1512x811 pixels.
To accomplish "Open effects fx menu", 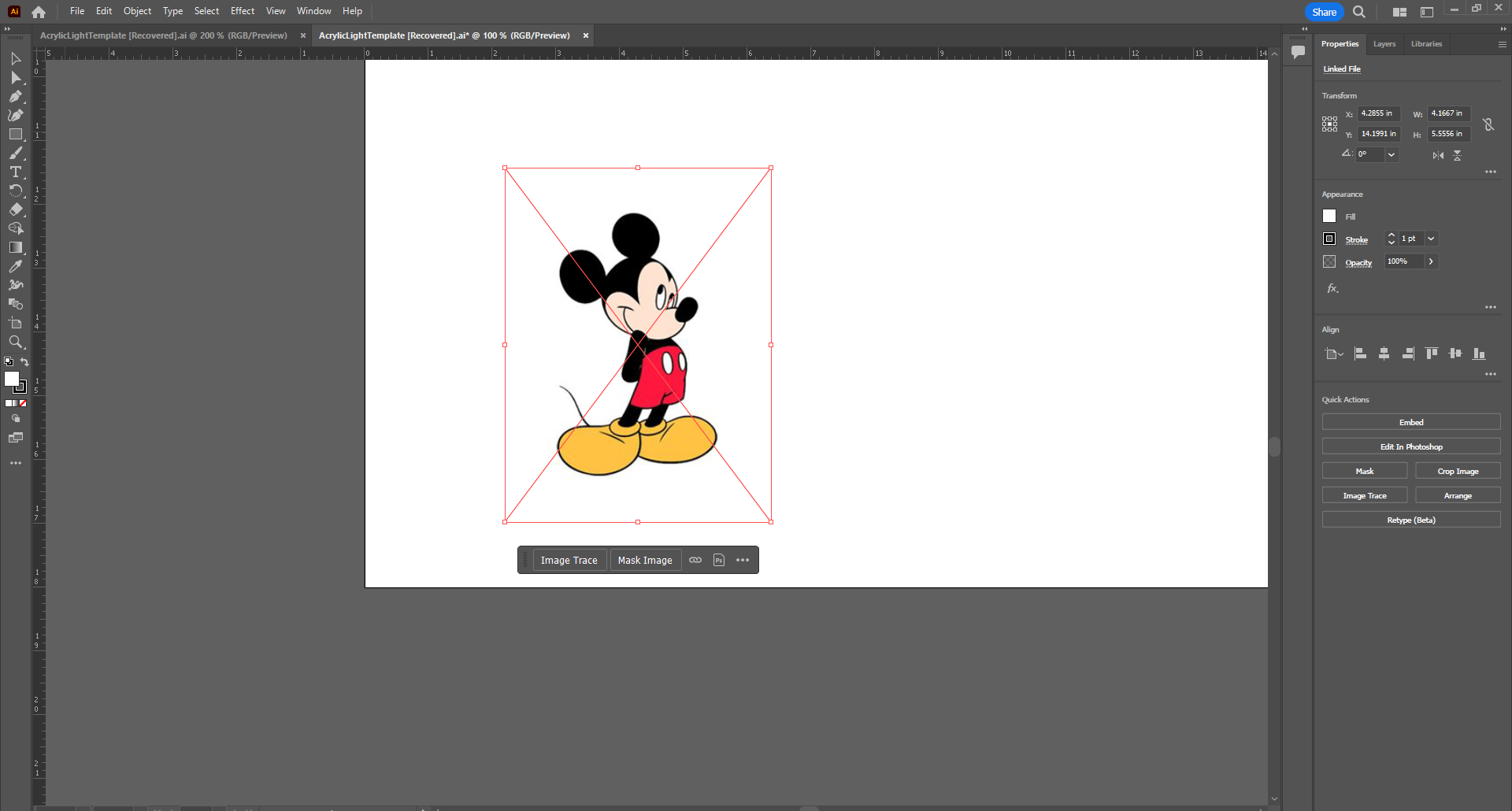I will click(x=1332, y=288).
